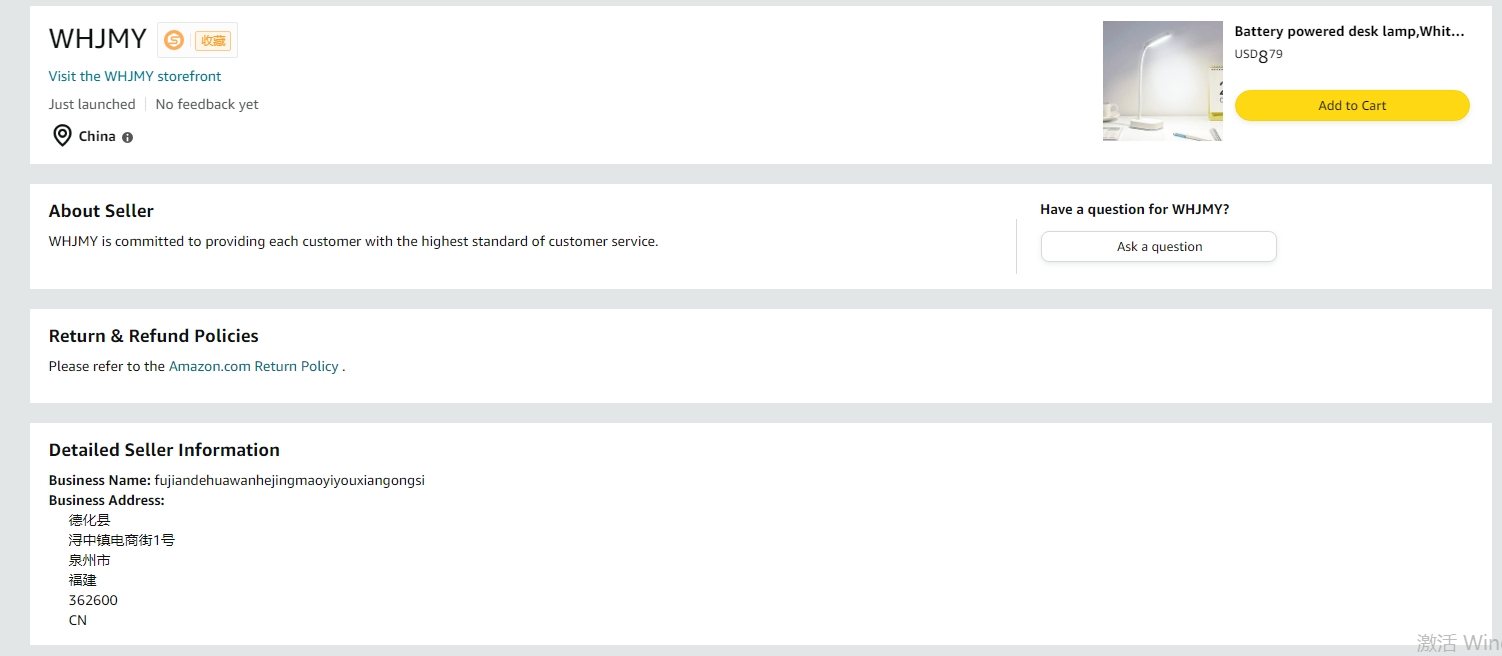Open the Amazon.com Return Policy link
1502x656 pixels.
254,366
